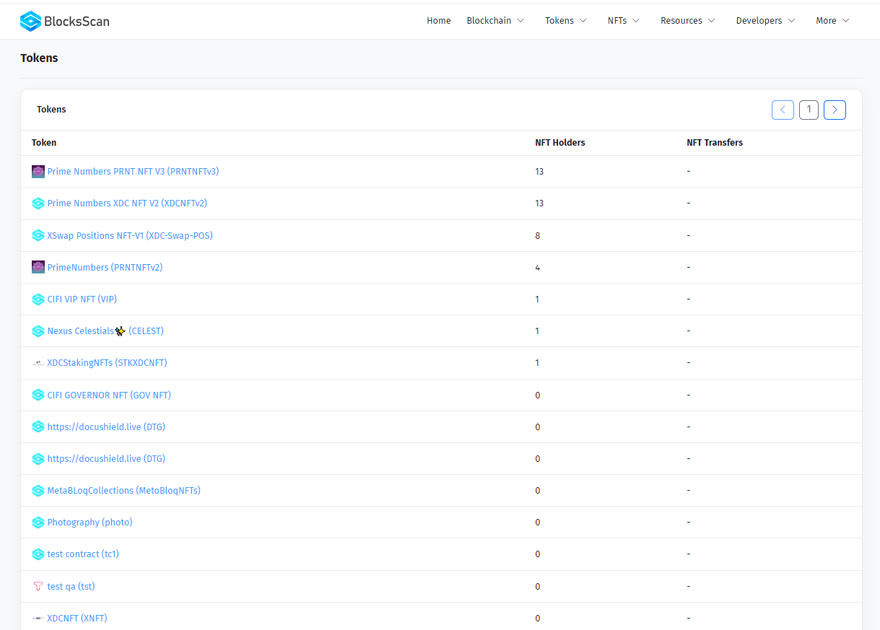
Task: Open the More menu in navbar
Action: point(832,21)
